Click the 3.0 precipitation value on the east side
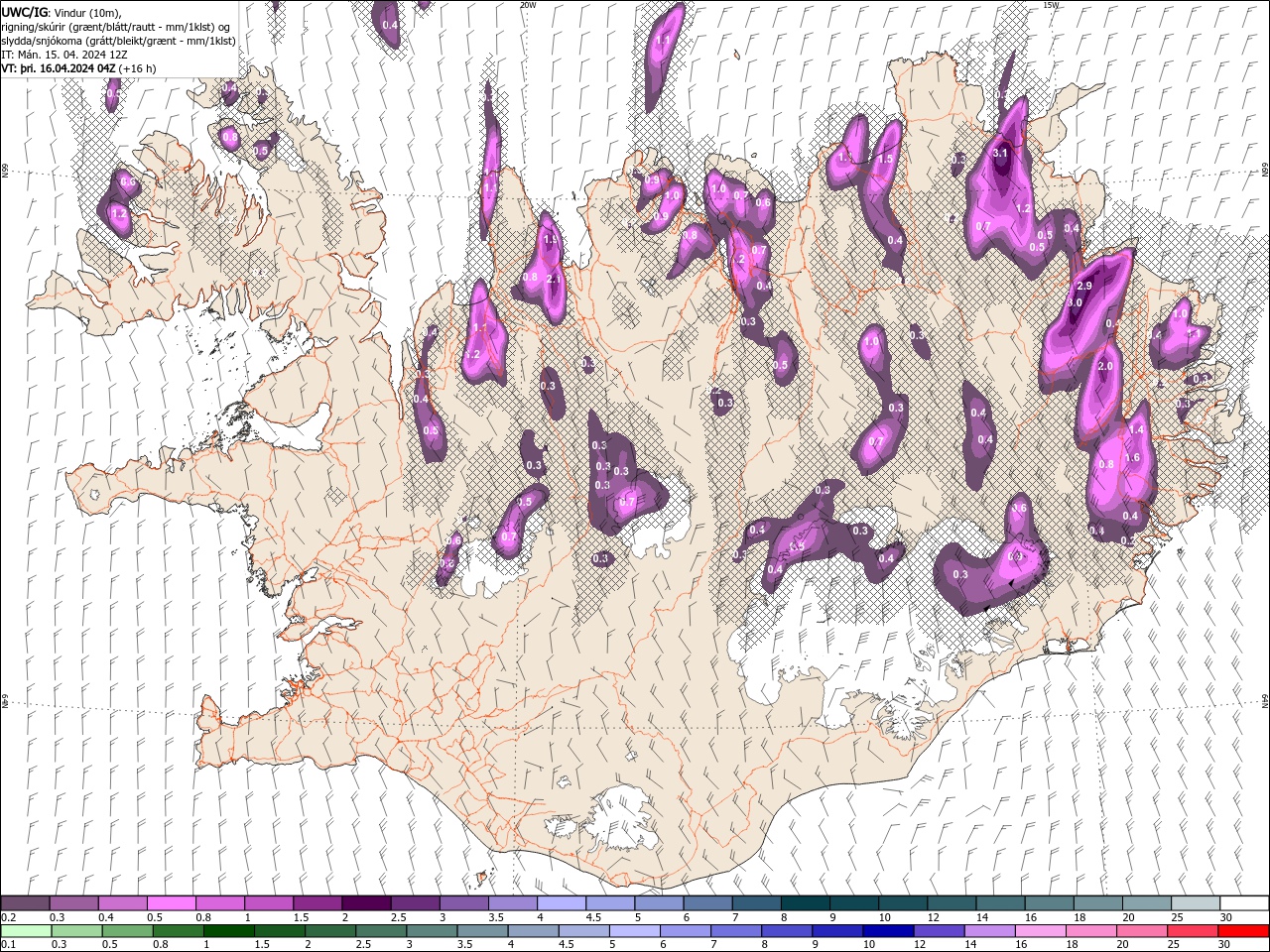The height and width of the screenshot is (952, 1270). pyautogui.click(x=1075, y=302)
